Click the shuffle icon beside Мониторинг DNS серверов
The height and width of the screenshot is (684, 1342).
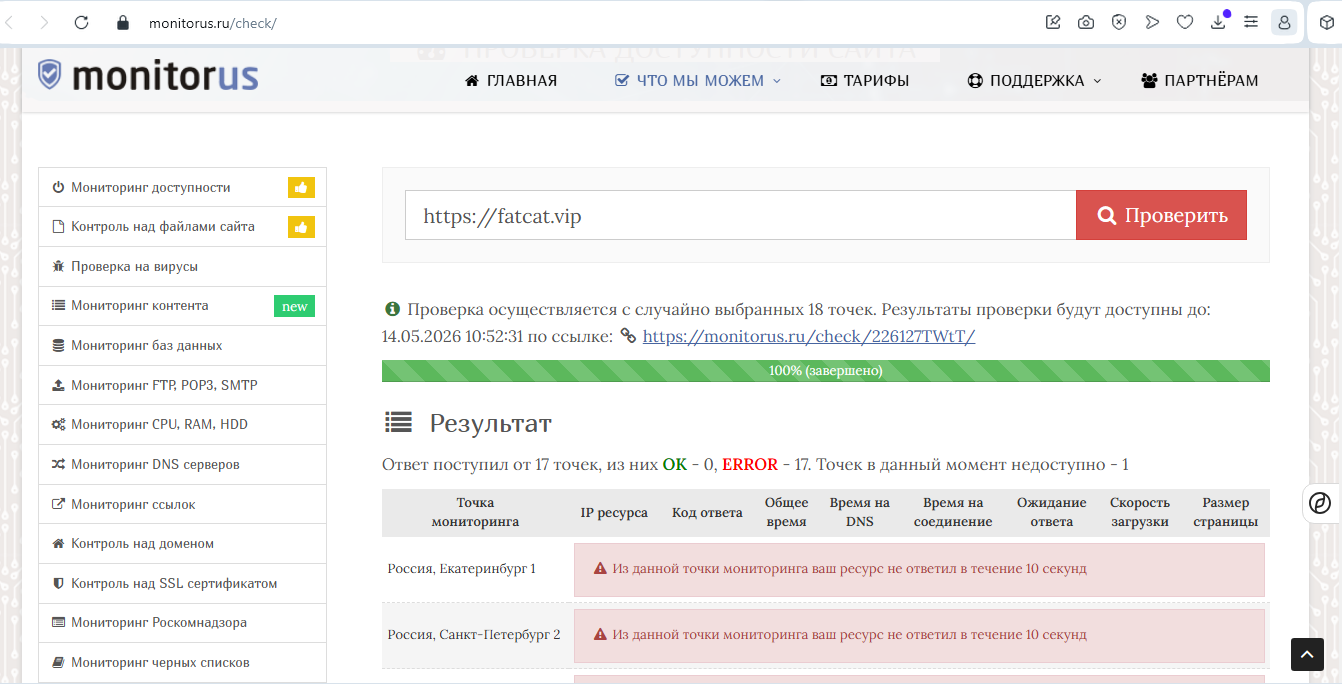point(56,464)
